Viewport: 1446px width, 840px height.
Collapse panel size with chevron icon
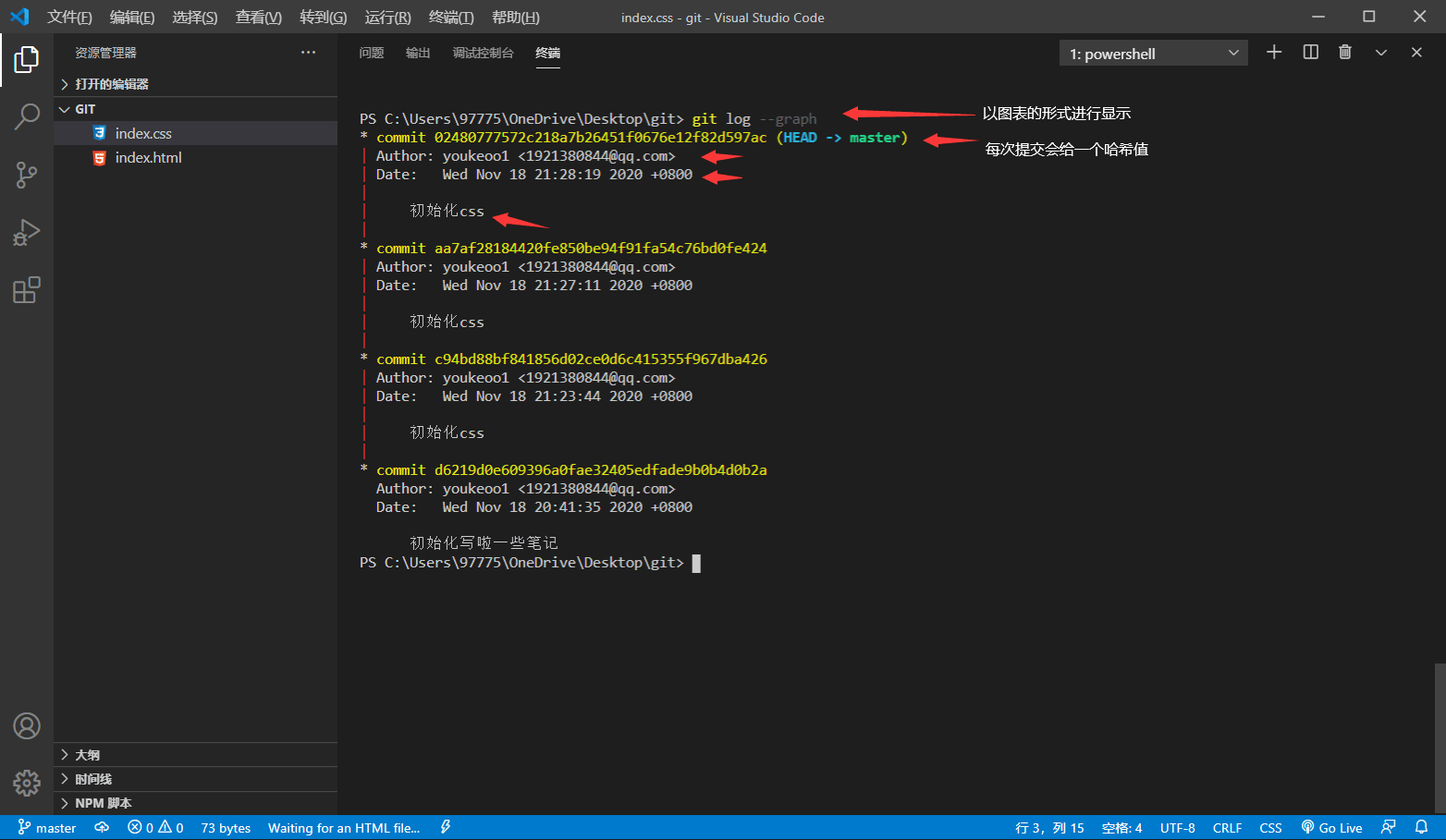pyautogui.click(x=1381, y=53)
